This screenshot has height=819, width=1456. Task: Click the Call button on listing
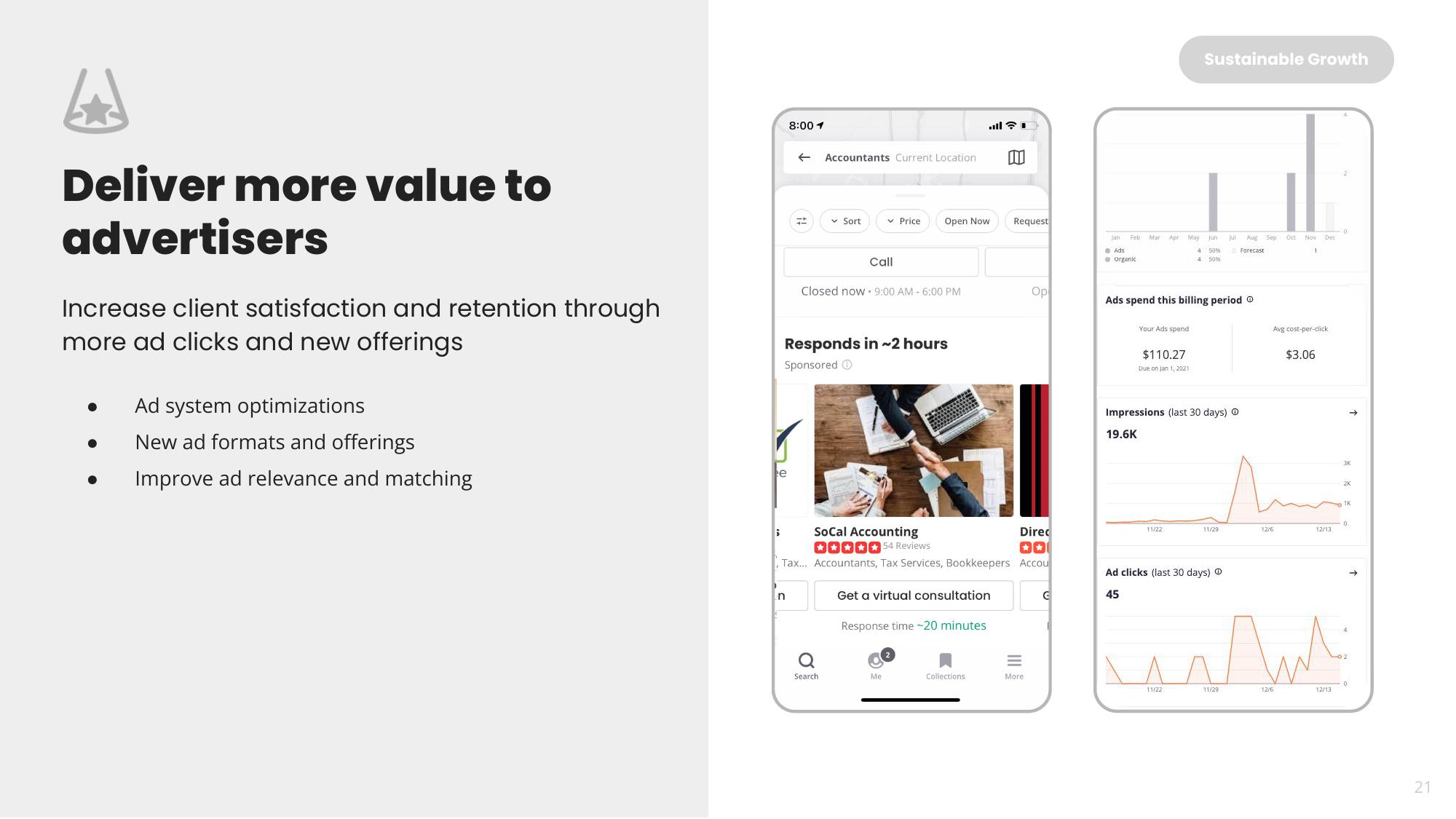tap(880, 261)
